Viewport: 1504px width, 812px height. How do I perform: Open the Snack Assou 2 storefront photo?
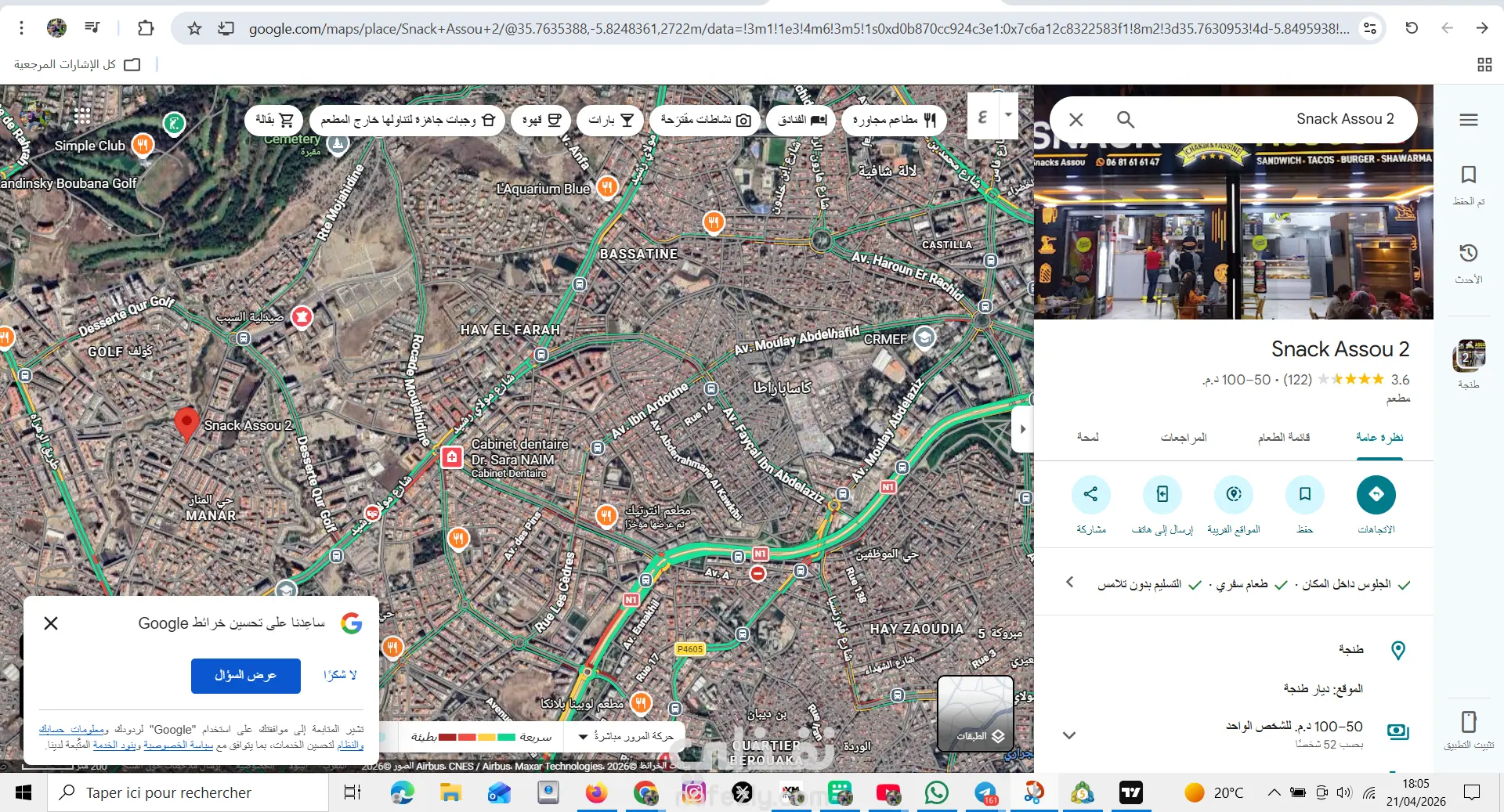point(1234,231)
